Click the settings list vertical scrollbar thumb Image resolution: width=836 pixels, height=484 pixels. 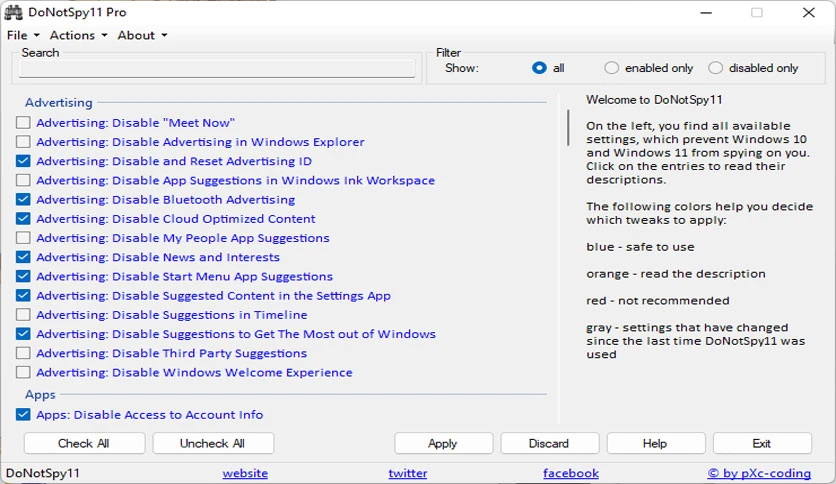pos(568,128)
